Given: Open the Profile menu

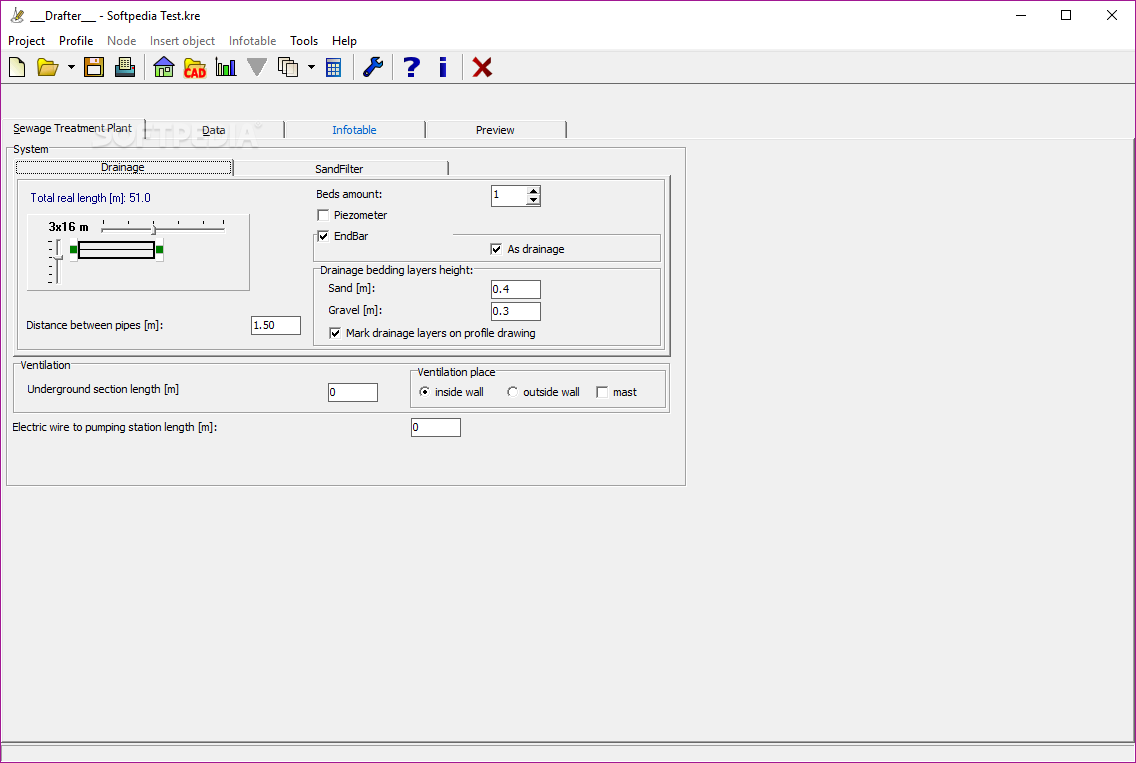Looking at the screenshot, I should pyautogui.click(x=76, y=41).
